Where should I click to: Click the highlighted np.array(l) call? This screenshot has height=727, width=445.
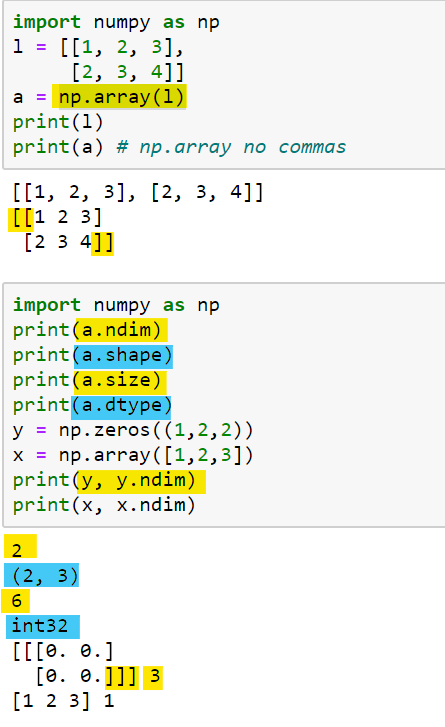point(119,97)
